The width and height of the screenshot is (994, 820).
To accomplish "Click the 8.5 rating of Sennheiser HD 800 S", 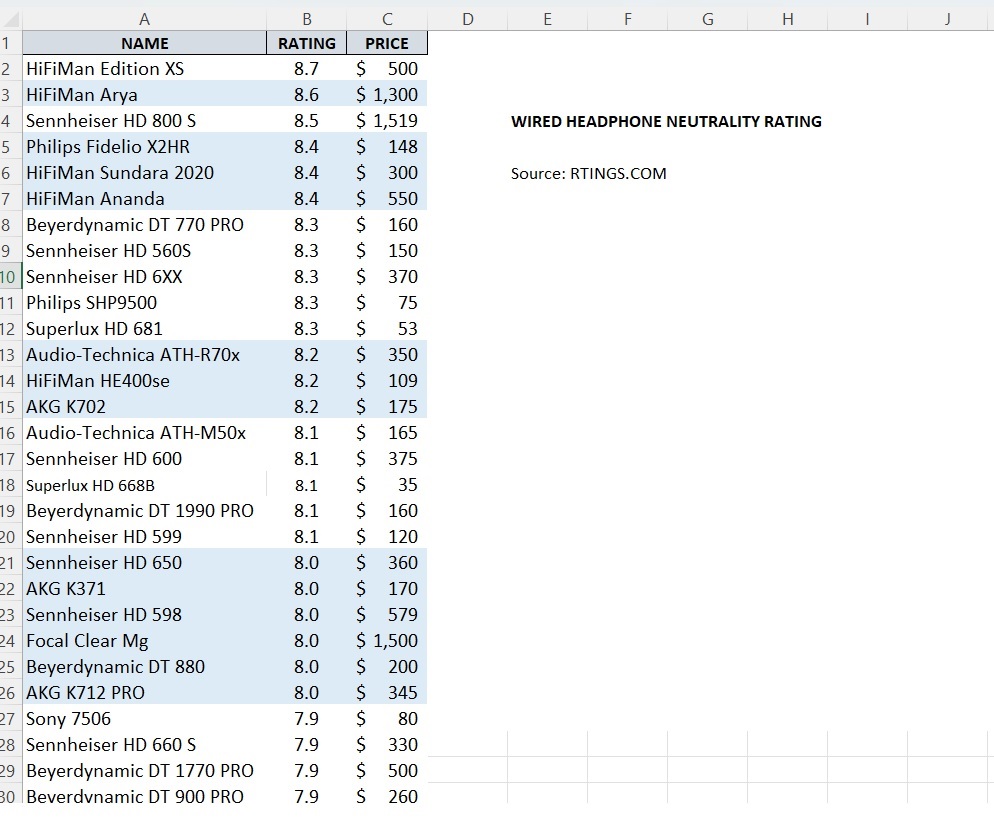I will (x=307, y=120).
